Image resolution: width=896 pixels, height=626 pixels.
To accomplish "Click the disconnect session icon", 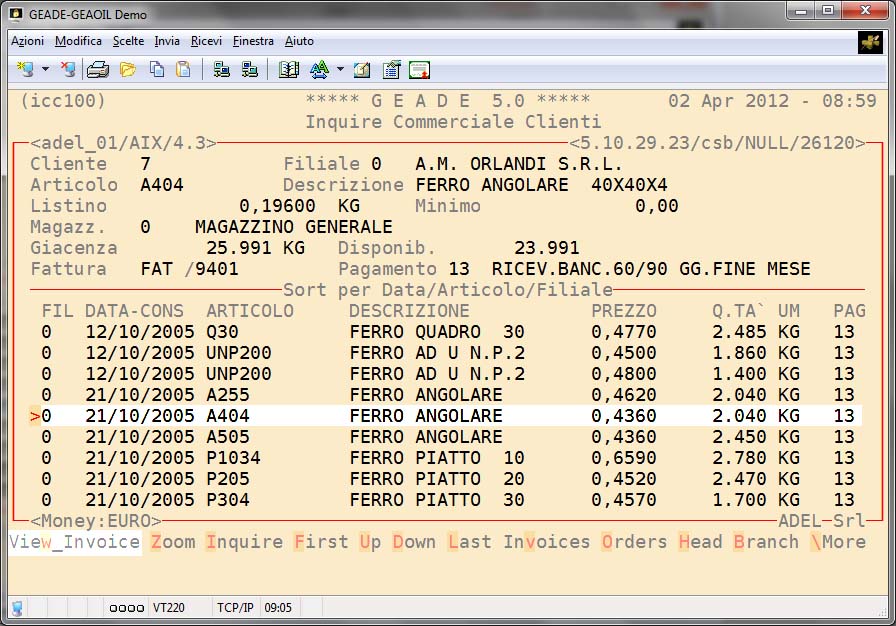I will tap(67, 70).
